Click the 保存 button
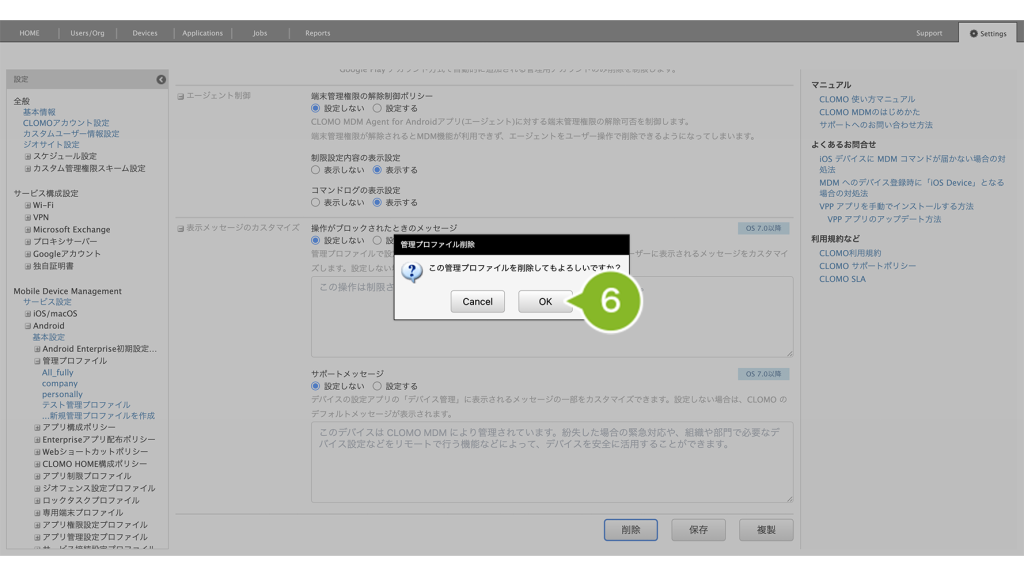This screenshot has height=576, width=1024. [698, 530]
